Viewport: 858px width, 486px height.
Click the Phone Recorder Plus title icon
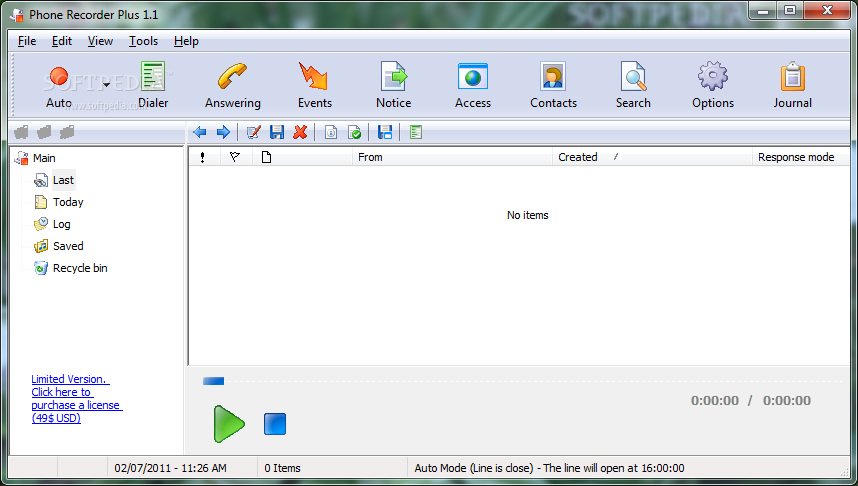pos(17,15)
